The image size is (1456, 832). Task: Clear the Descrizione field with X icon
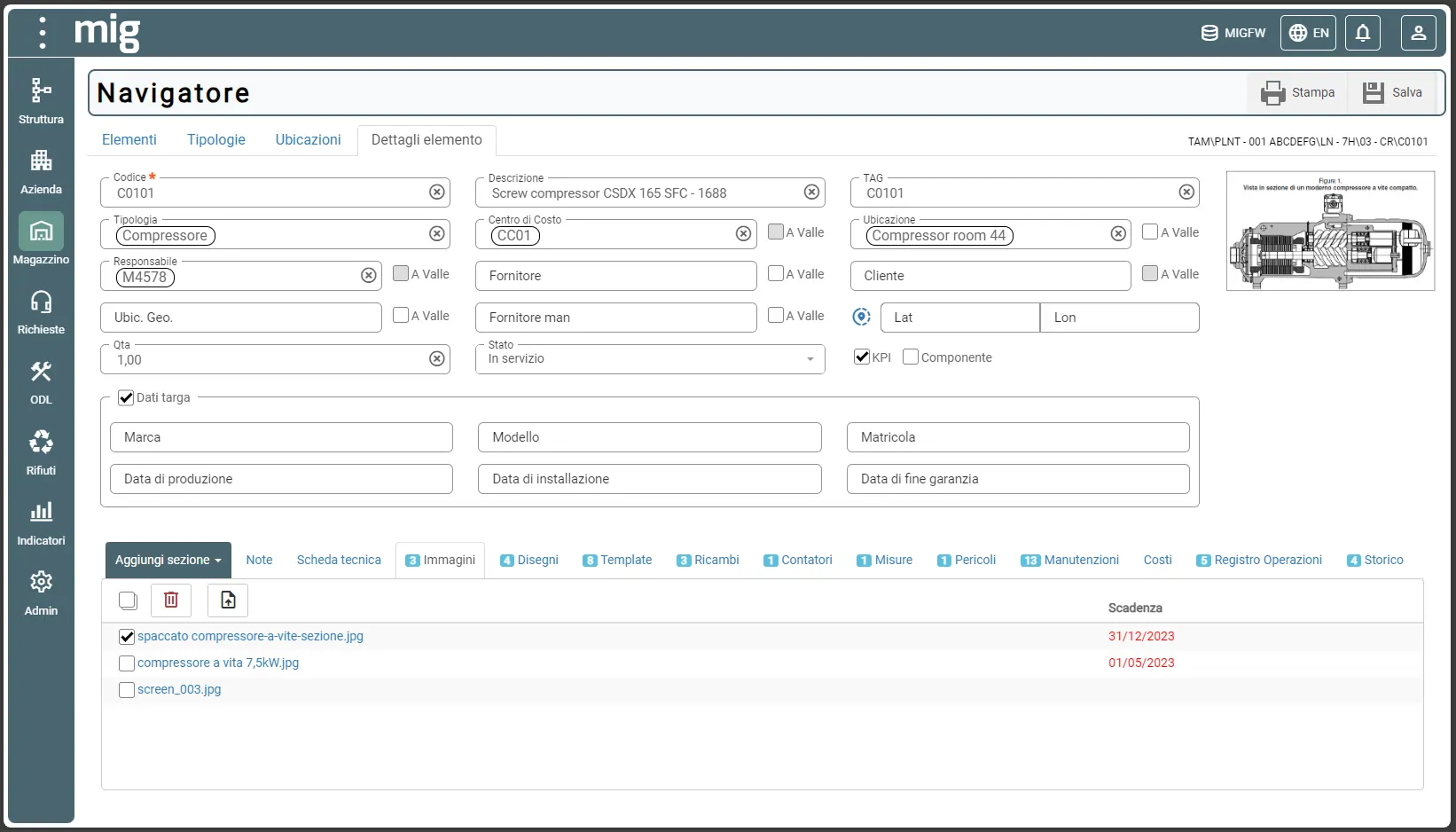[811, 192]
